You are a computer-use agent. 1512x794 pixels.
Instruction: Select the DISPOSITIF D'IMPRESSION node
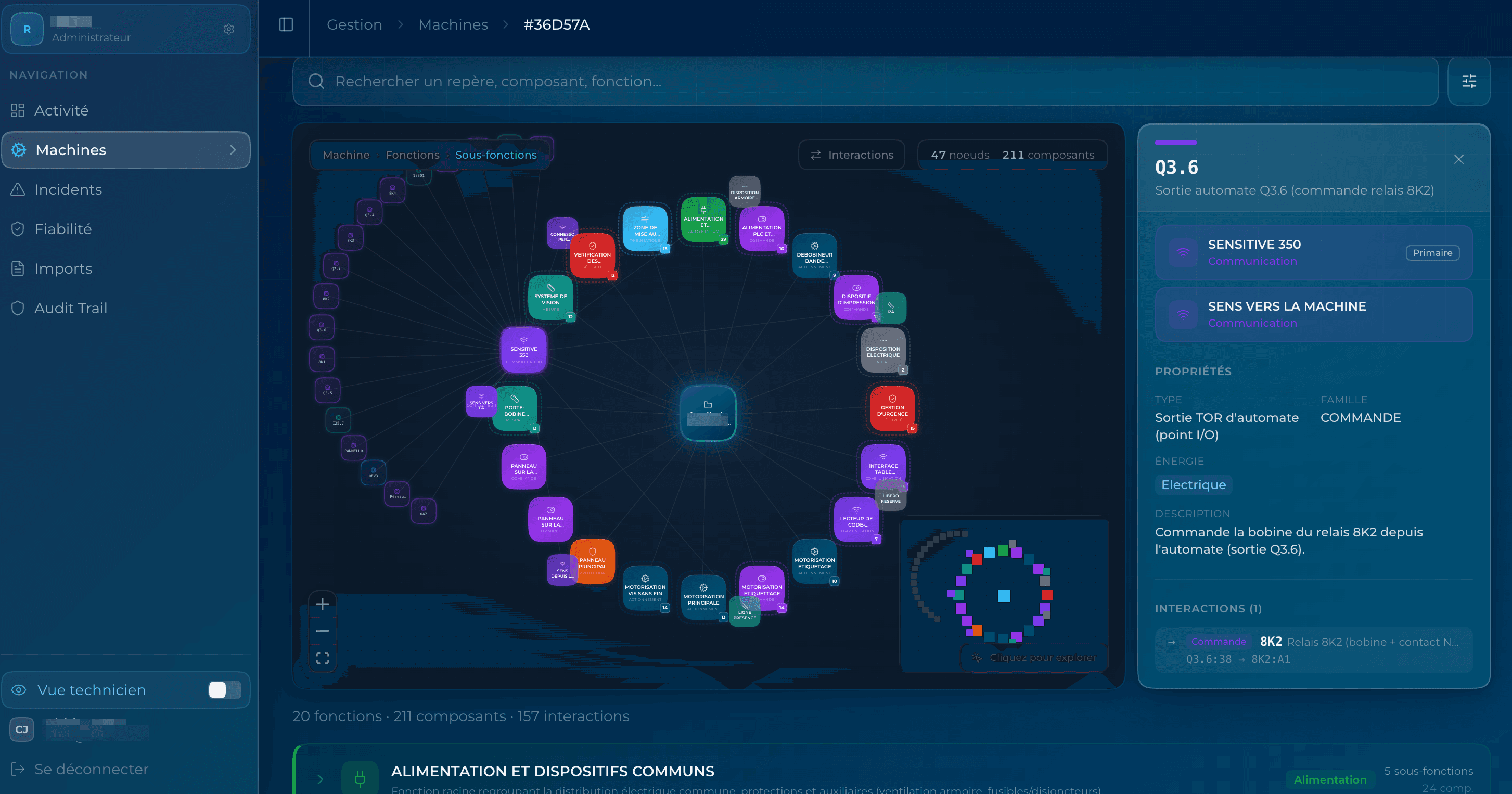coord(856,298)
